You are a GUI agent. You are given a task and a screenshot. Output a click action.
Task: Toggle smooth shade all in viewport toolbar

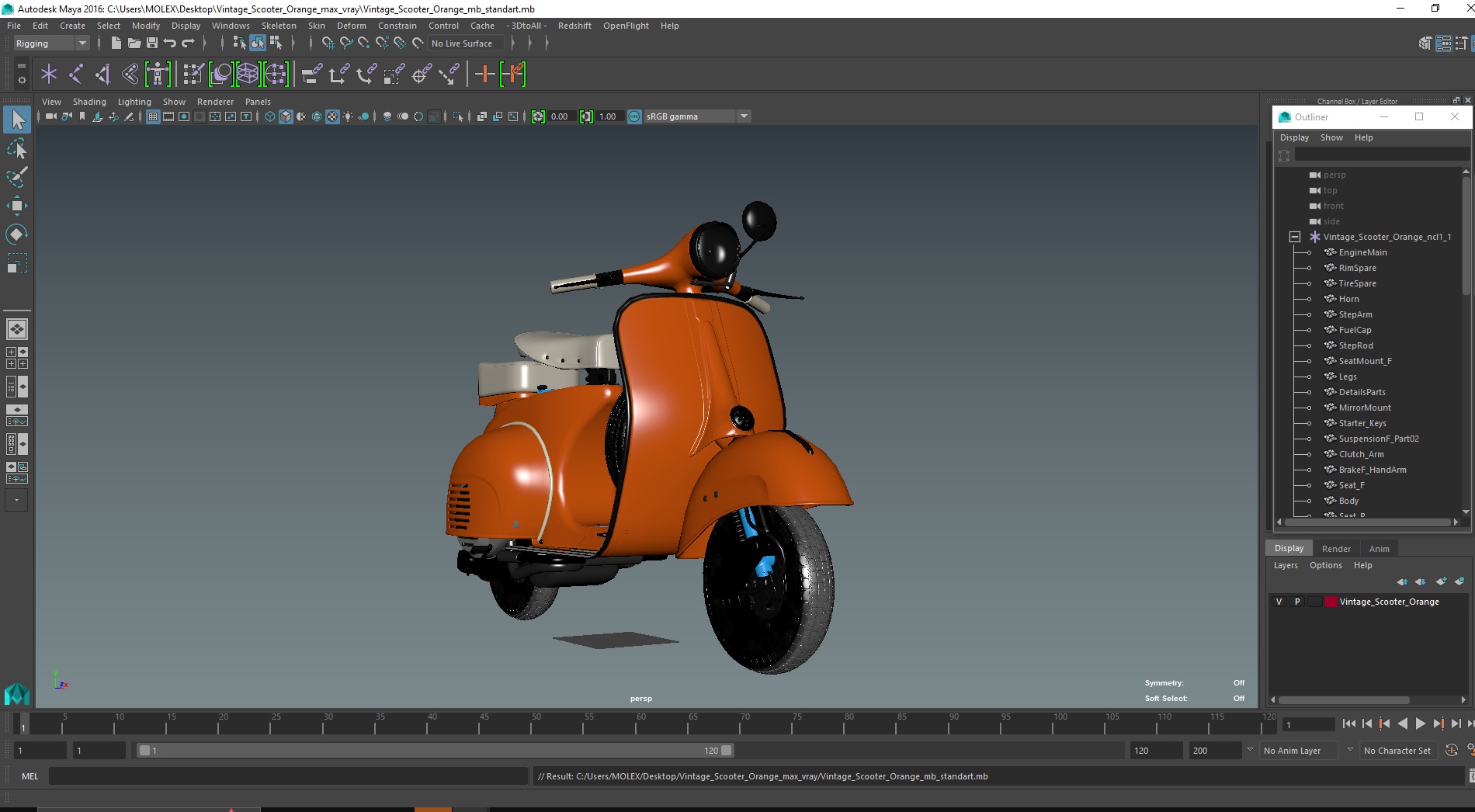click(x=286, y=116)
